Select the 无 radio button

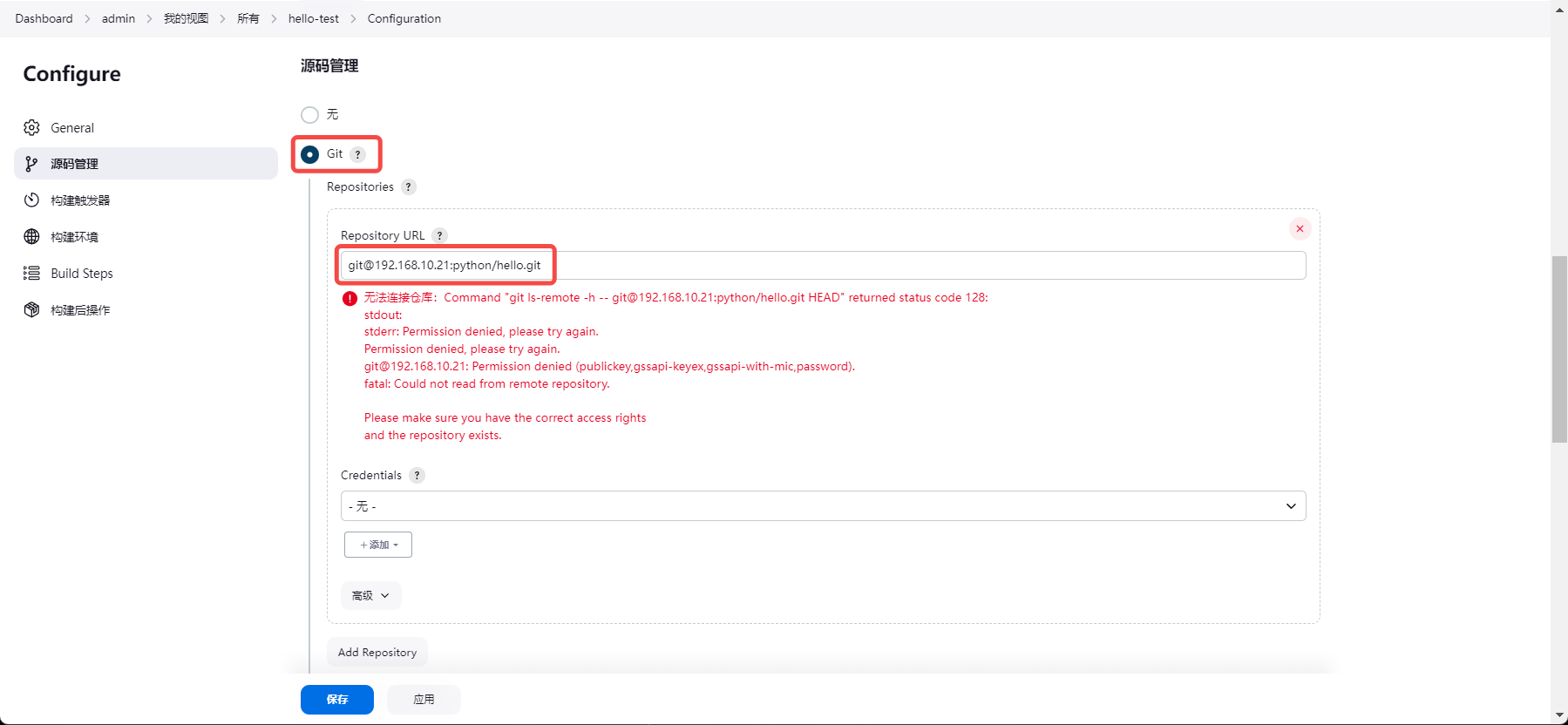[309, 115]
